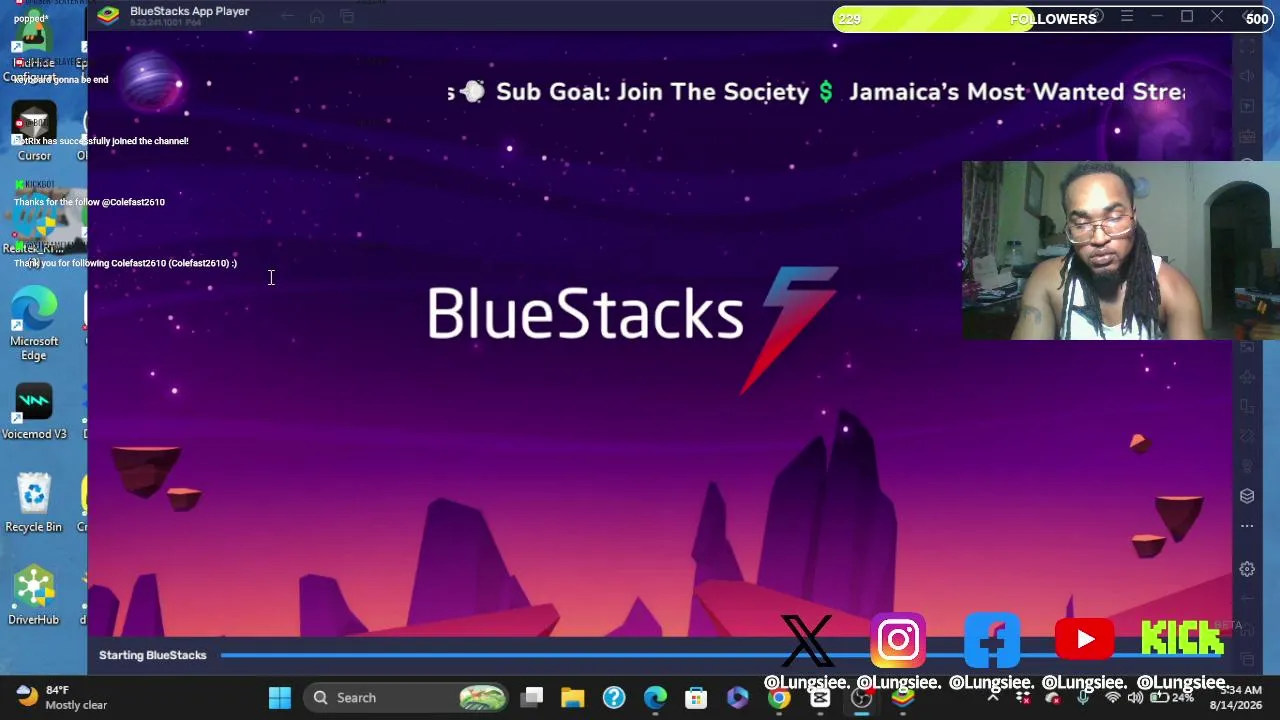
Task: Open Google Chrome from the taskbar
Action: [778, 698]
